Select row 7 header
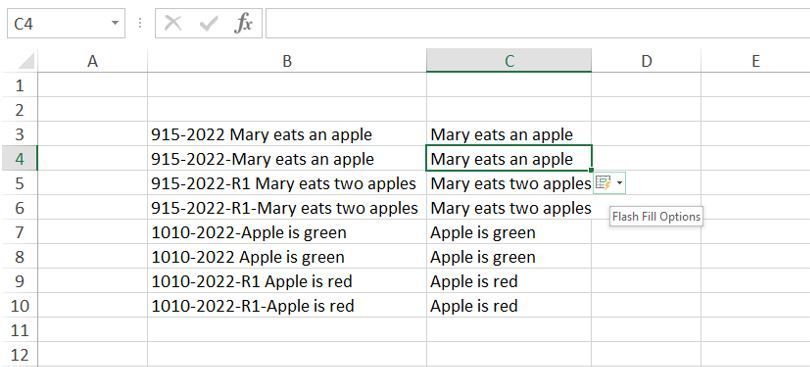The width and height of the screenshot is (810, 367). (x=19, y=233)
